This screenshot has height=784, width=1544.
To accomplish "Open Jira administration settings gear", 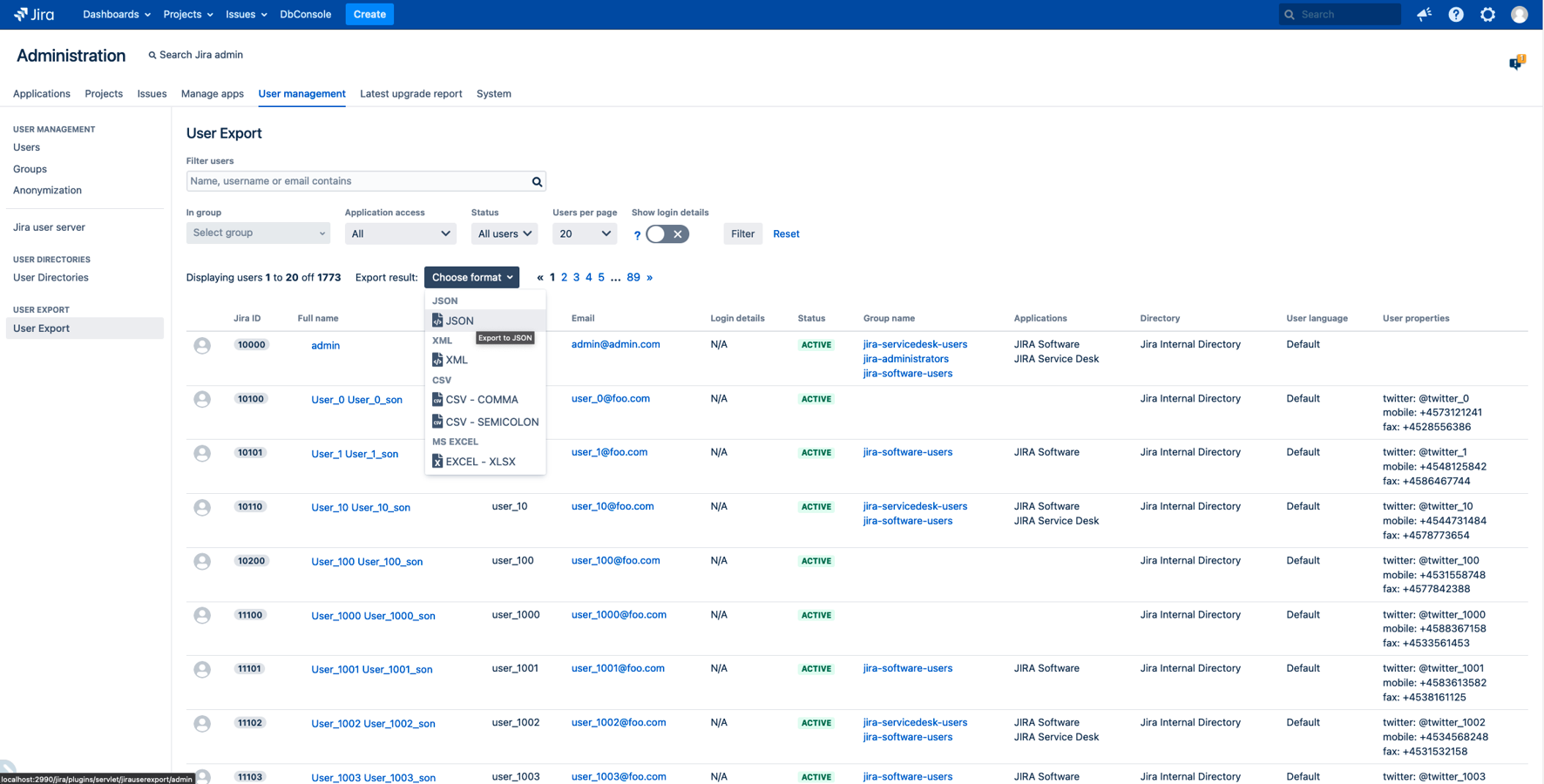I will [1487, 14].
